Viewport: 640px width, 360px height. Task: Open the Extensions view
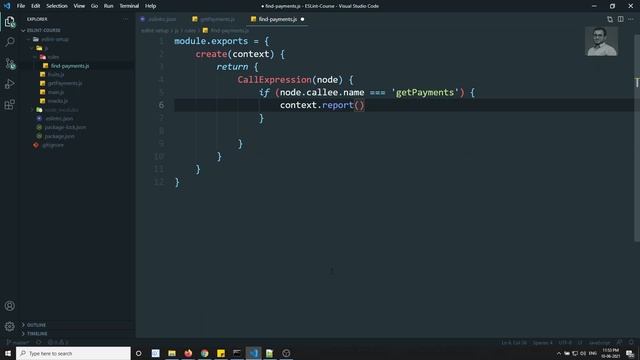[x=10, y=104]
